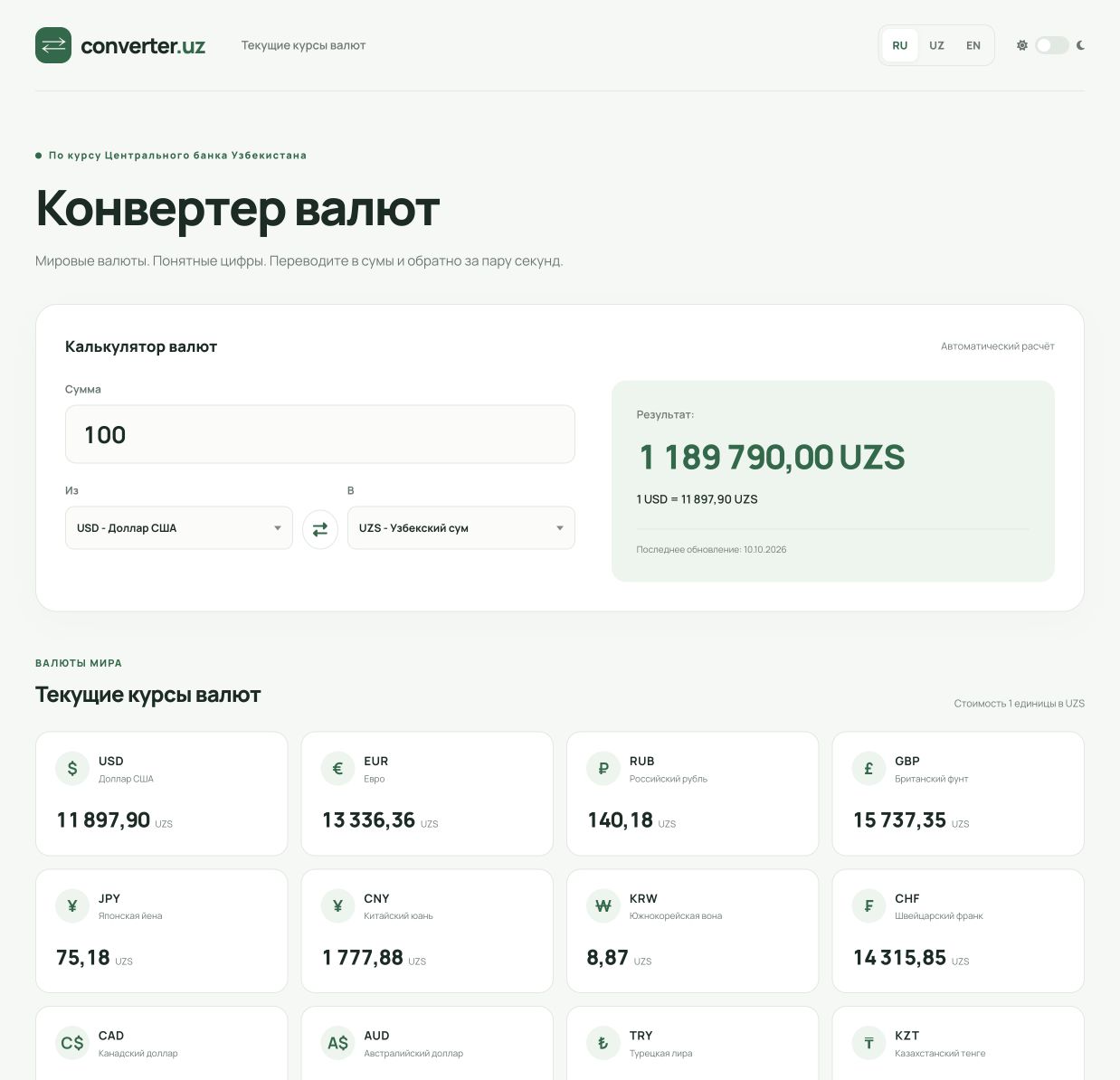Image resolution: width=1120 pixels, height=1080 pixels.
Task: Switch language to EN
Action: [x=973, y=45]
